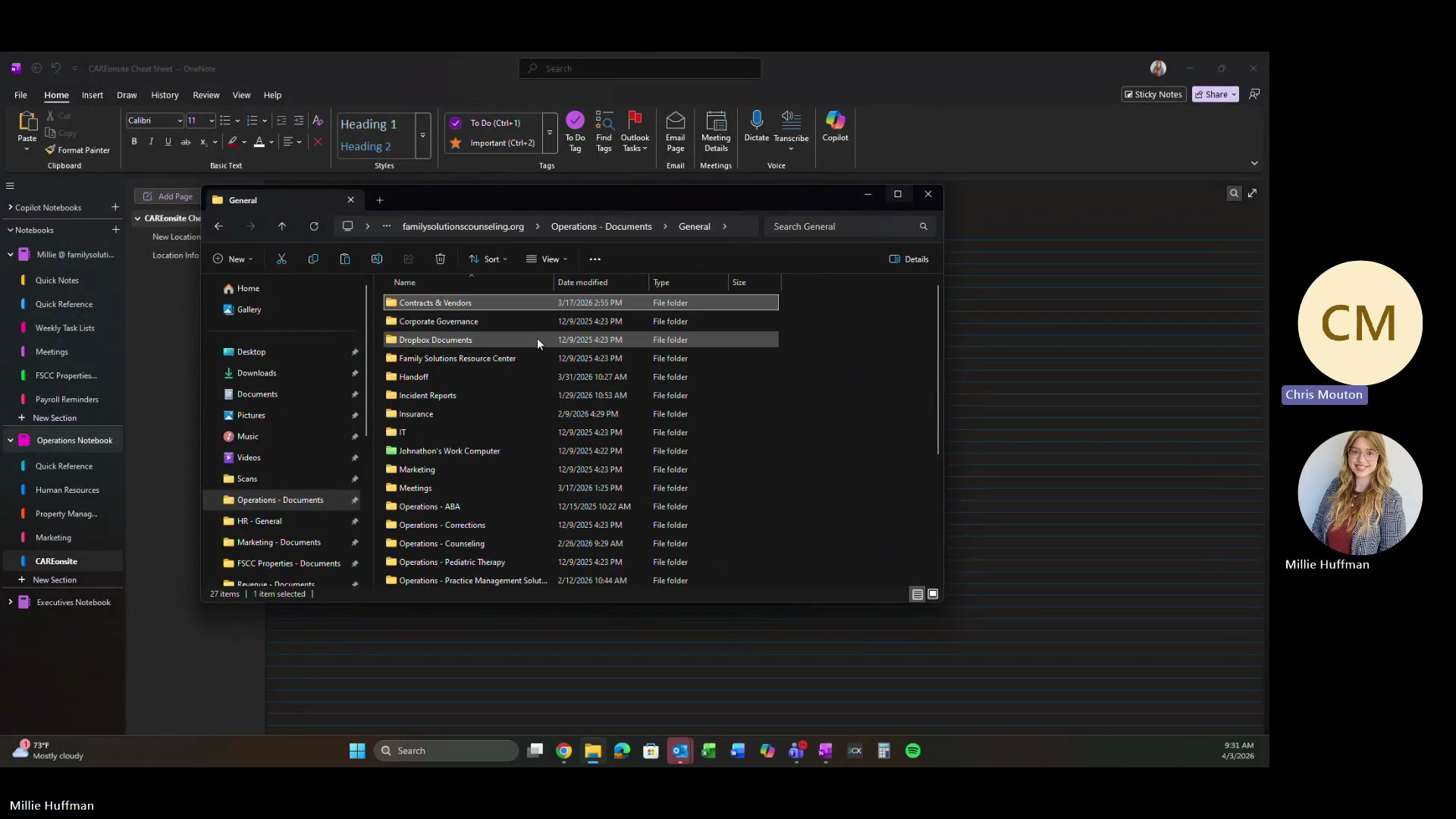The height and width of the screenshot is (819, 1456).
Task: Toggle strikethrough formatting in OneNote
Action: [x=185, y=142]
